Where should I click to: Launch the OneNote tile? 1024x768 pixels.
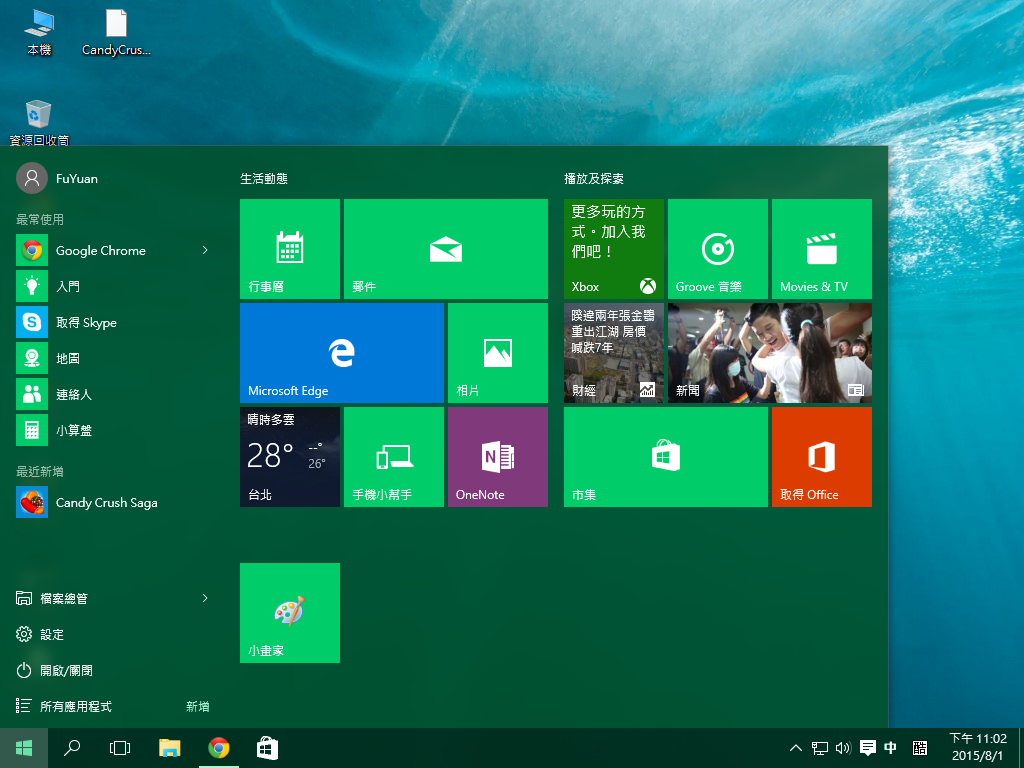pos(498,456)
